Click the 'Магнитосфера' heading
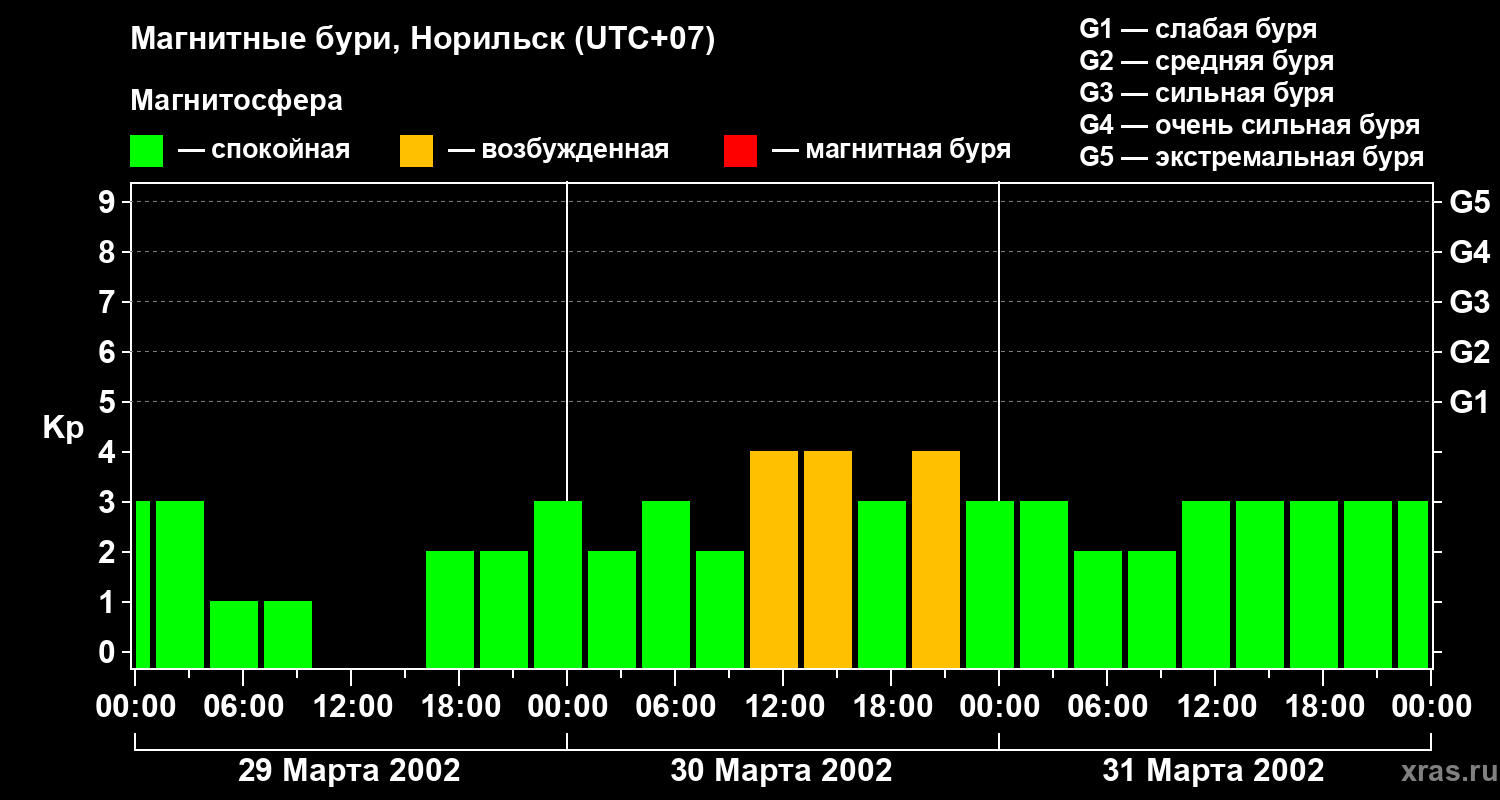1500x800 pixels. coord(236,101)
